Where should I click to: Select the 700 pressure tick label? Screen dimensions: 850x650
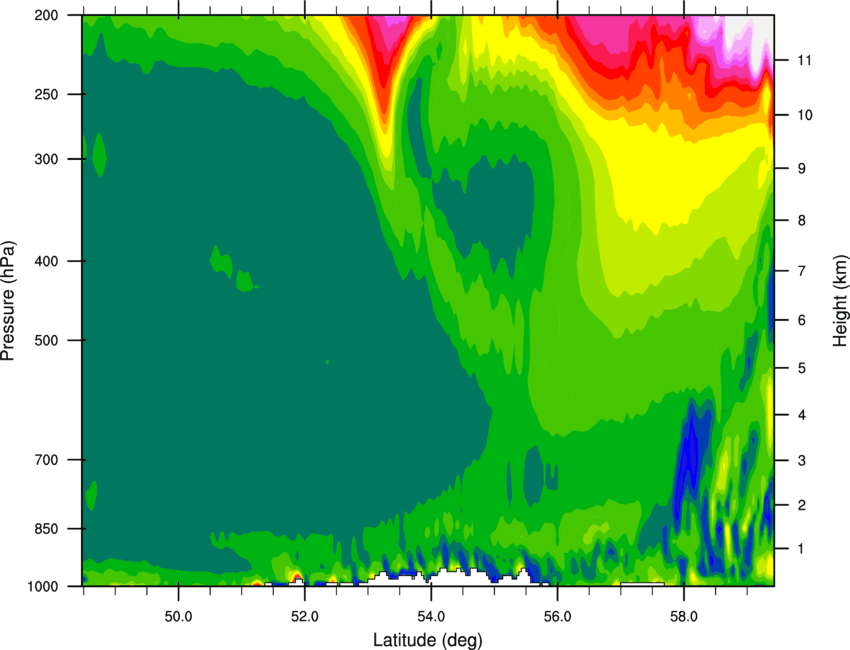point(46,460)
